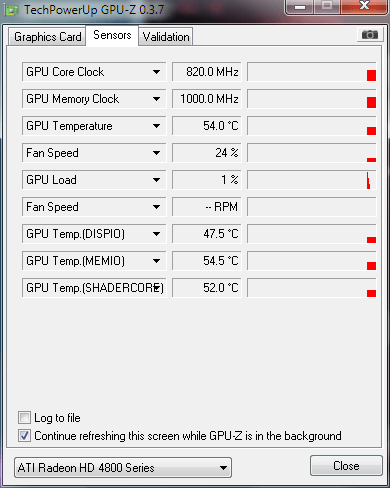
Task: Click the 820.0 MHz core clock value field
Action: pyautogui.click(x=207, y=72)
